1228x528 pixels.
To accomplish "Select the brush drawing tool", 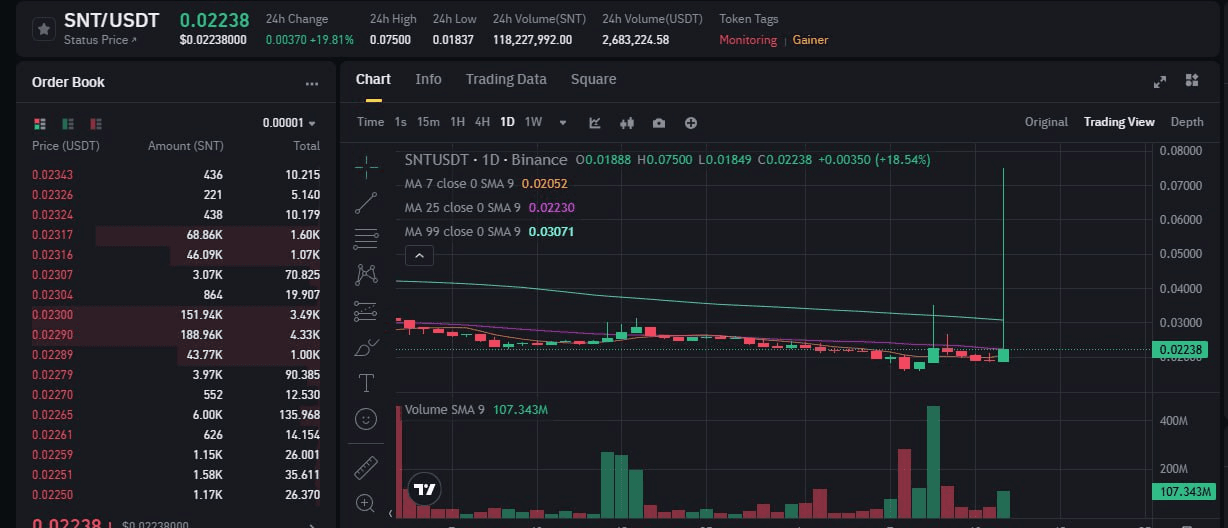I will coord(367,348).
